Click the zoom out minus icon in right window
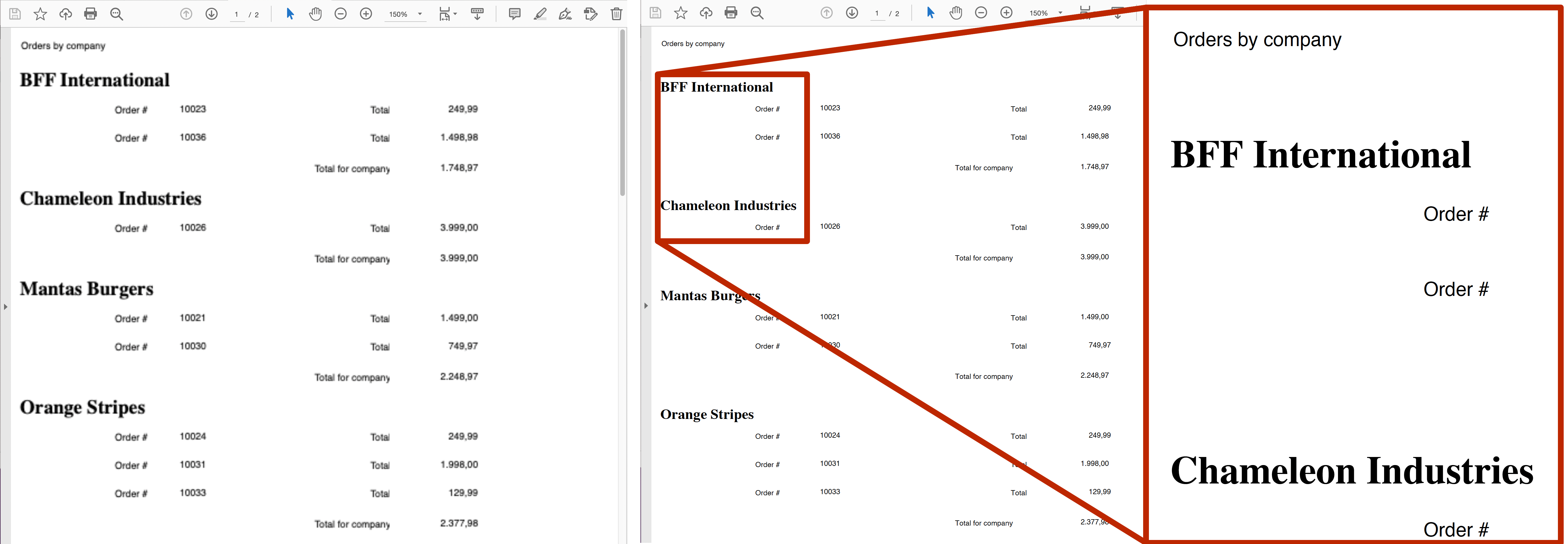 pos(981,13)
